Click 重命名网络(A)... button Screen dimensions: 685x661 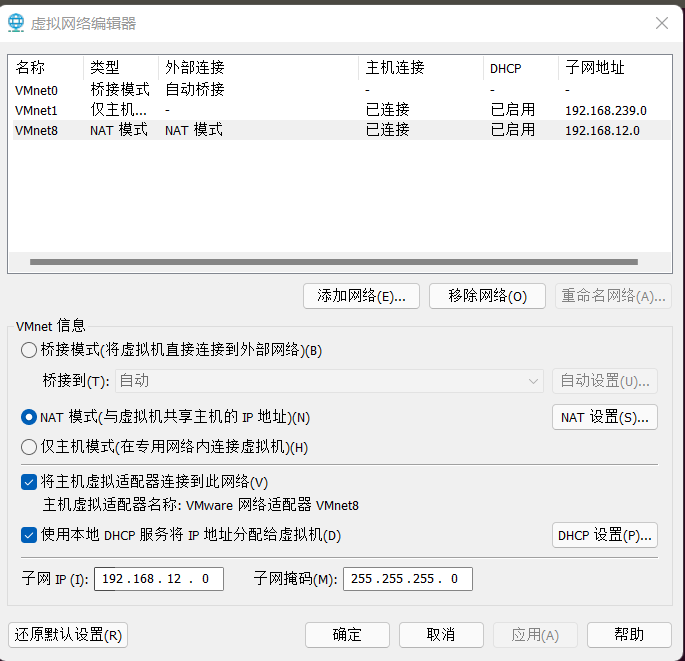[613, 296]
